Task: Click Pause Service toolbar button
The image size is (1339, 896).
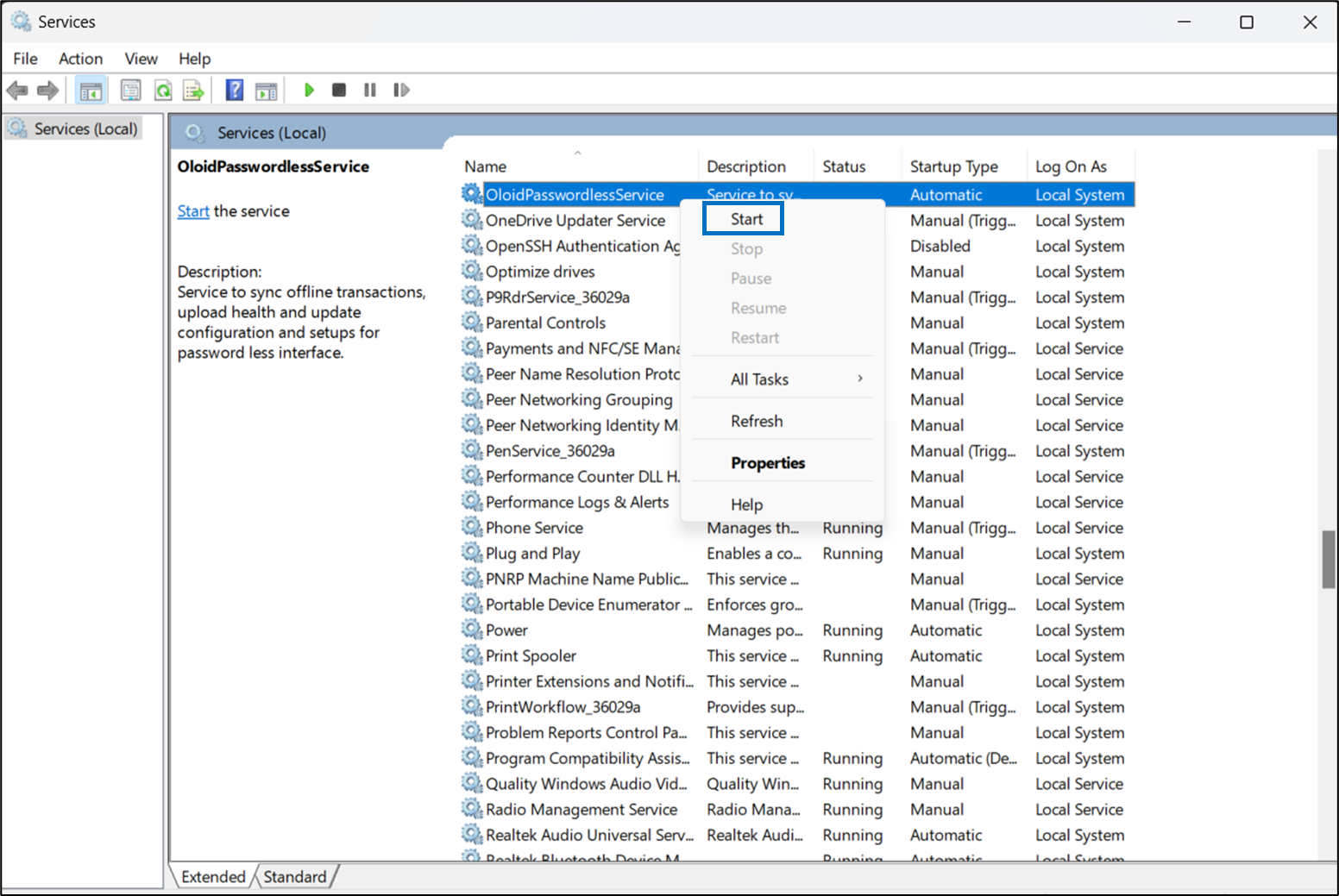Action: click(x=370, y=90)
